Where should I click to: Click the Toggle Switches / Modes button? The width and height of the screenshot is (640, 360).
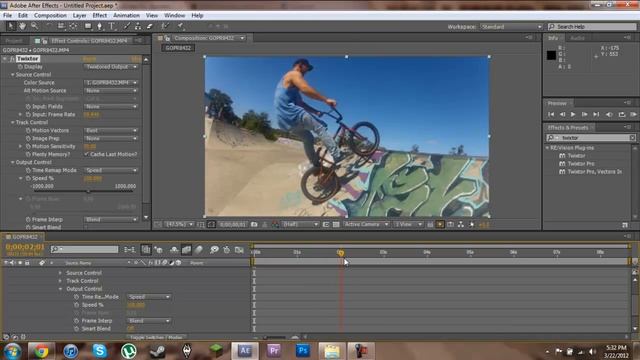(157, 338)
